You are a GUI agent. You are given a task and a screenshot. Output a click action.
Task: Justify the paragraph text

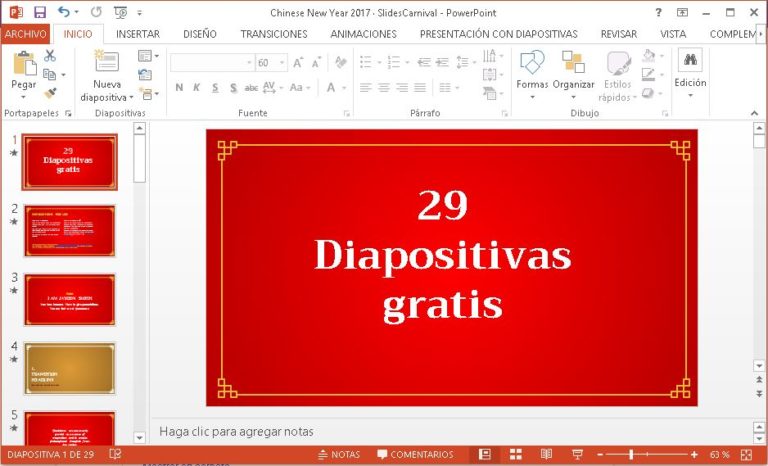click(x=420, y=88)
